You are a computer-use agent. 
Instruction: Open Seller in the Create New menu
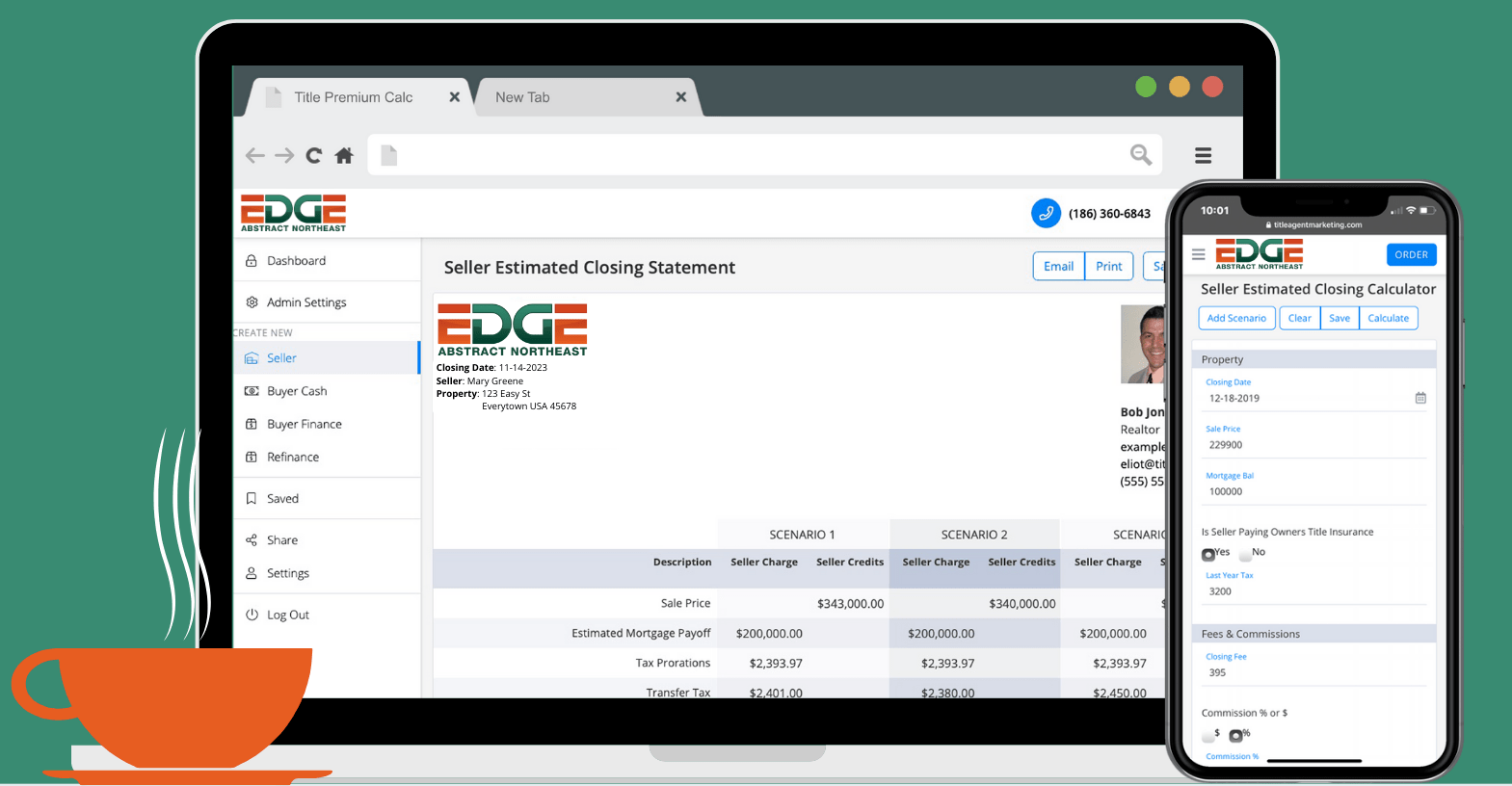coord(327,358)
